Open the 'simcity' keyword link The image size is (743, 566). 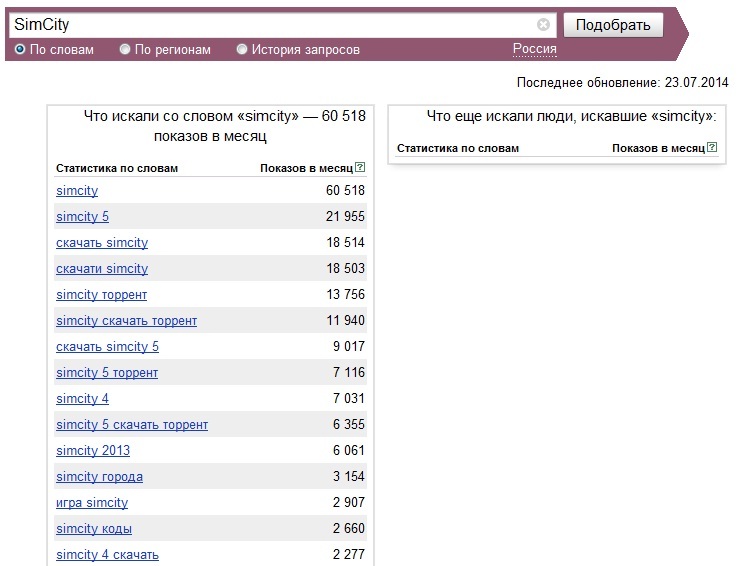point(77,191)
